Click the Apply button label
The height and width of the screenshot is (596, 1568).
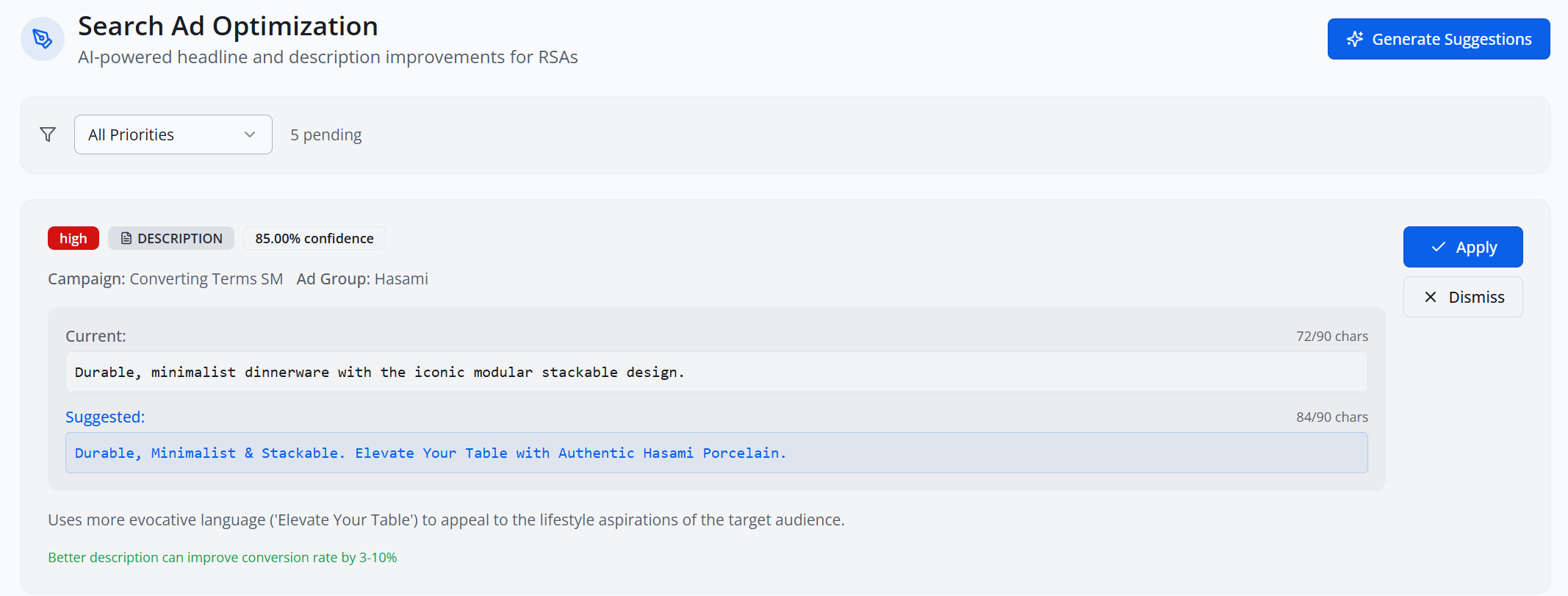coord(1476,248)
